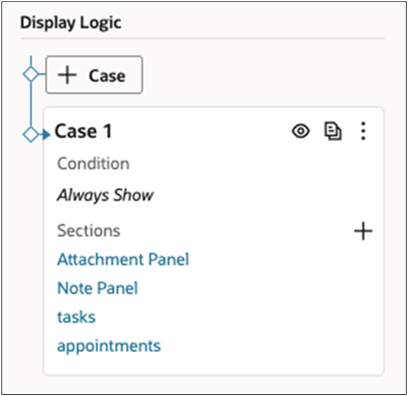Click the plus symbol inside the Case button

67,75
